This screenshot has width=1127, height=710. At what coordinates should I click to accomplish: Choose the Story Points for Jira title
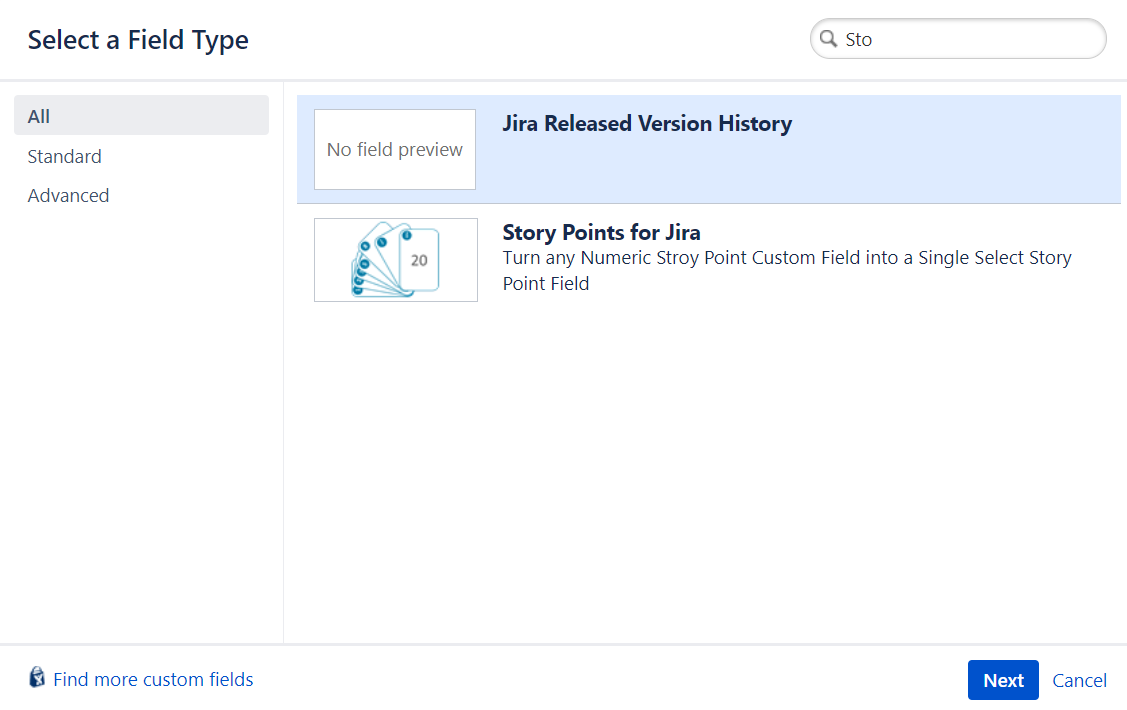coord(601,233)
